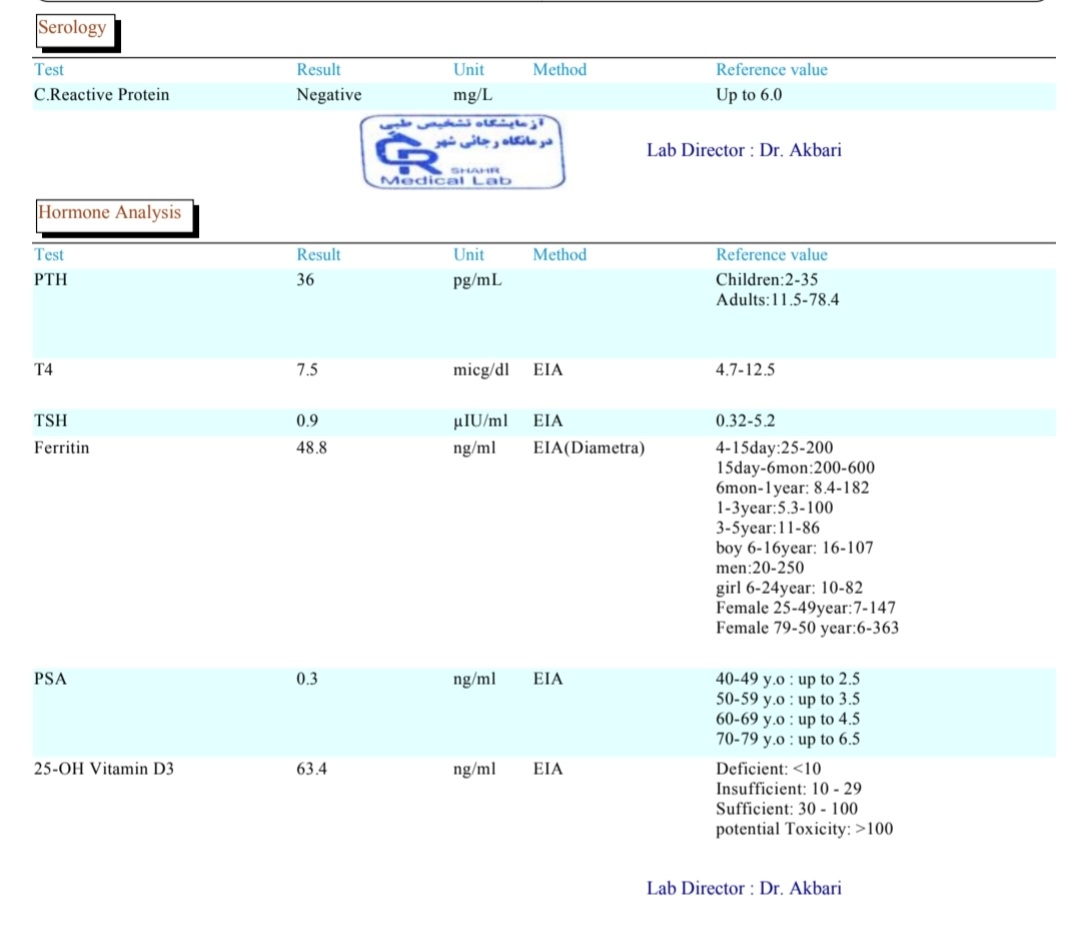Click the PSA test name
This screenshot has height=950, width=1080.
[x=50, y=679]
